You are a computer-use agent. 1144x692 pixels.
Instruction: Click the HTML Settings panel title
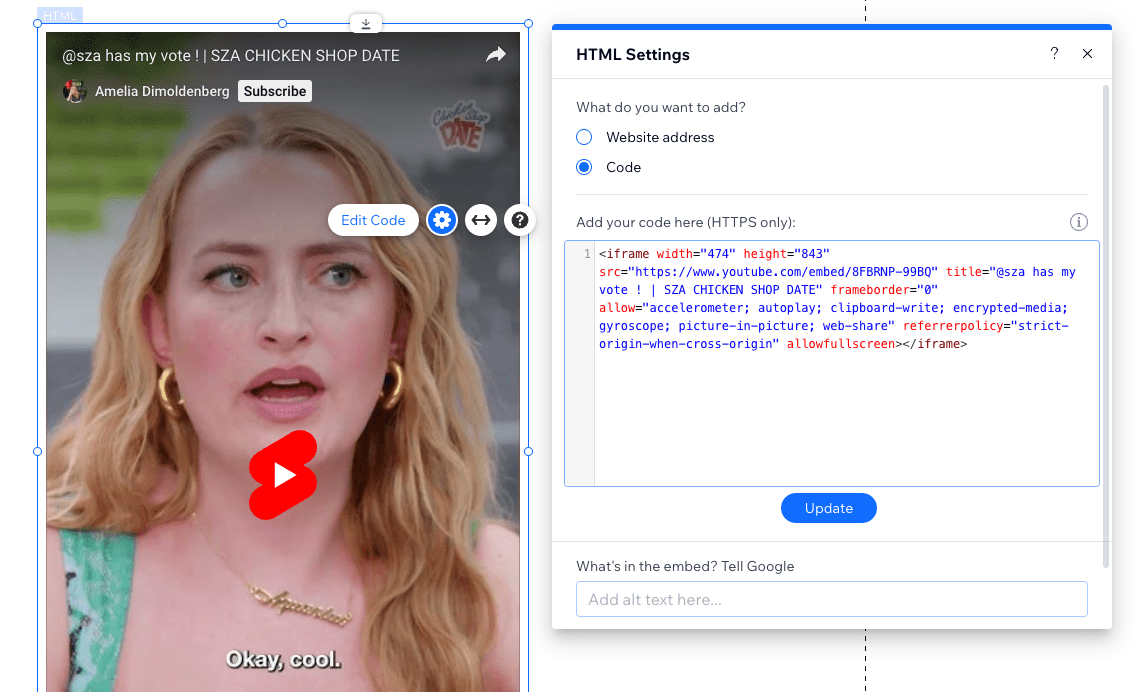pos(633,55)
